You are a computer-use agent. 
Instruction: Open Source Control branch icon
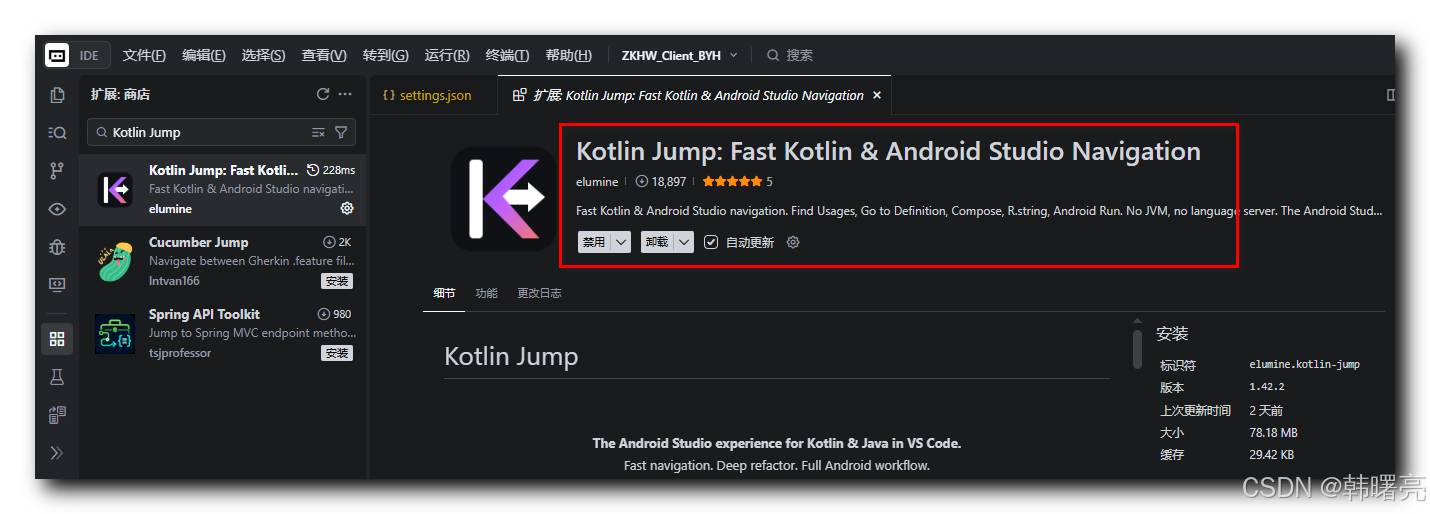coord(57,171)
